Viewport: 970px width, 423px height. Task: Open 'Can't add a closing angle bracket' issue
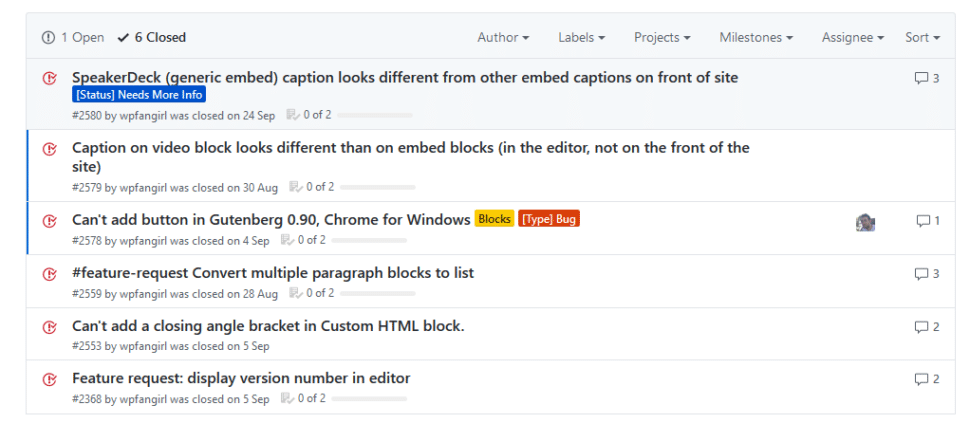268,326
